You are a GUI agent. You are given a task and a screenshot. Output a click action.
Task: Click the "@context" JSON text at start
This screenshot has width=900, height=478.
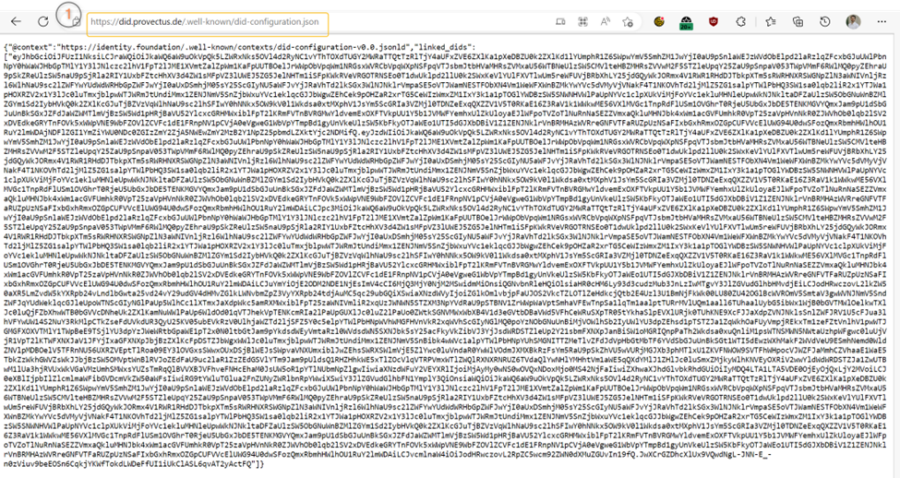[32, 47]
